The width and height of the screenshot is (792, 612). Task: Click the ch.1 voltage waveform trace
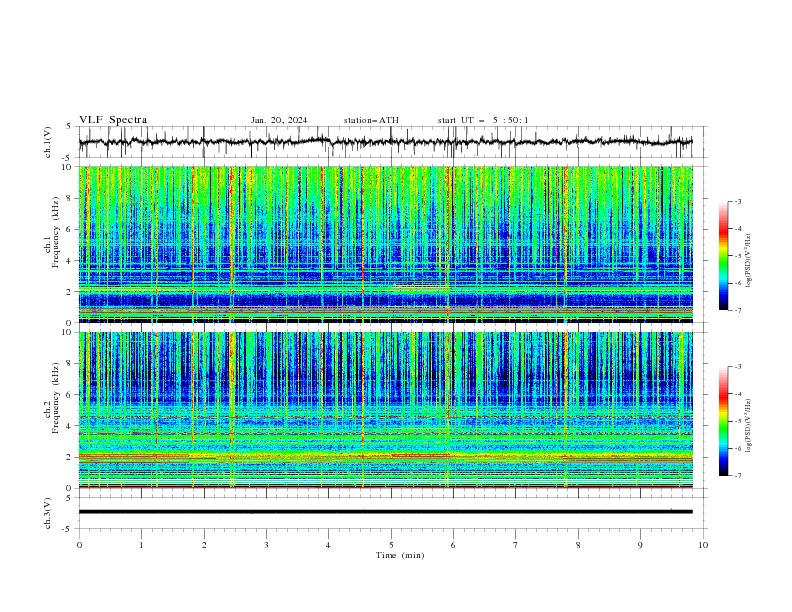point(385,142)
